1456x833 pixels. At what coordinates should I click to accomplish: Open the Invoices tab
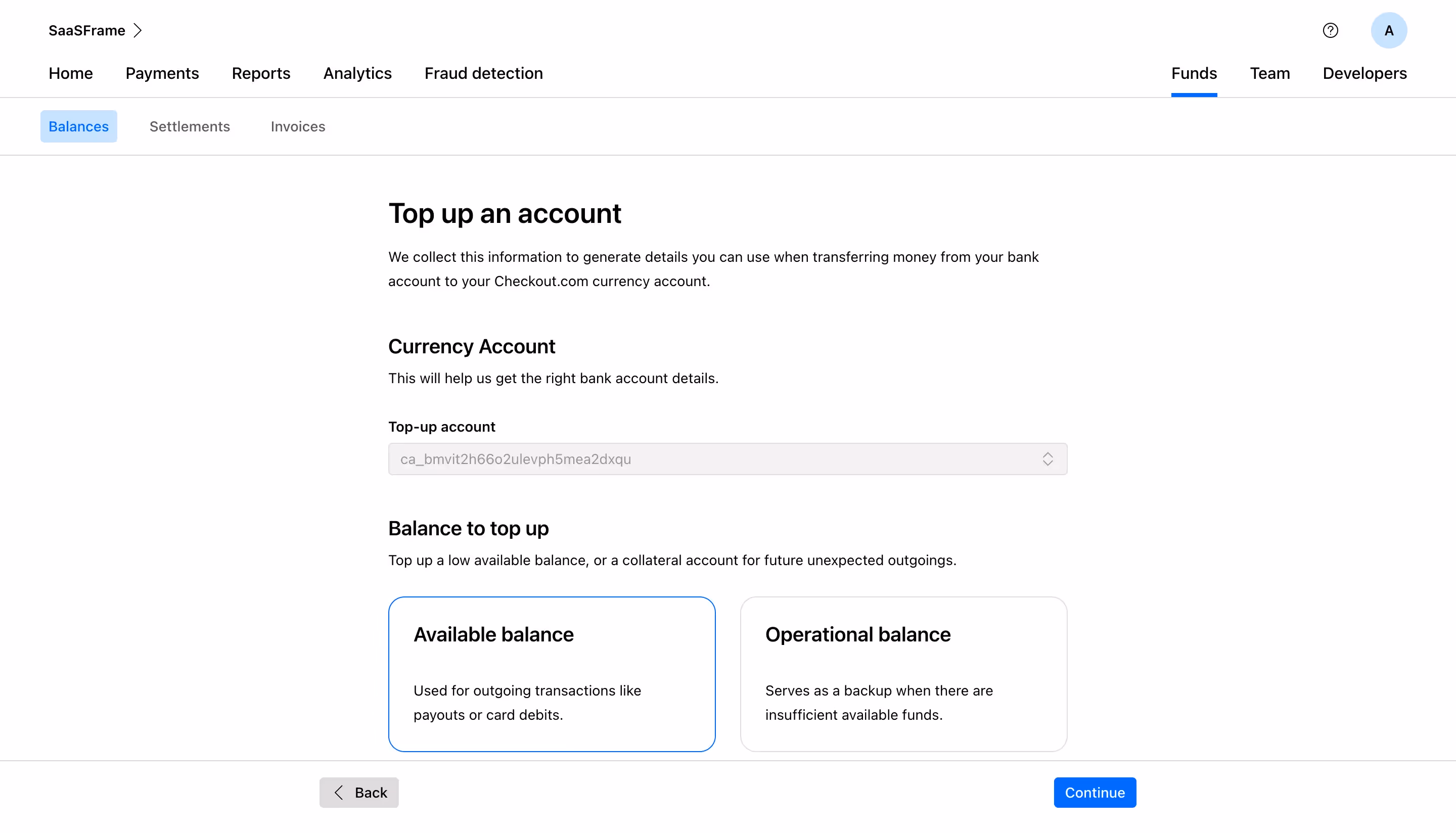pos(297,126)
